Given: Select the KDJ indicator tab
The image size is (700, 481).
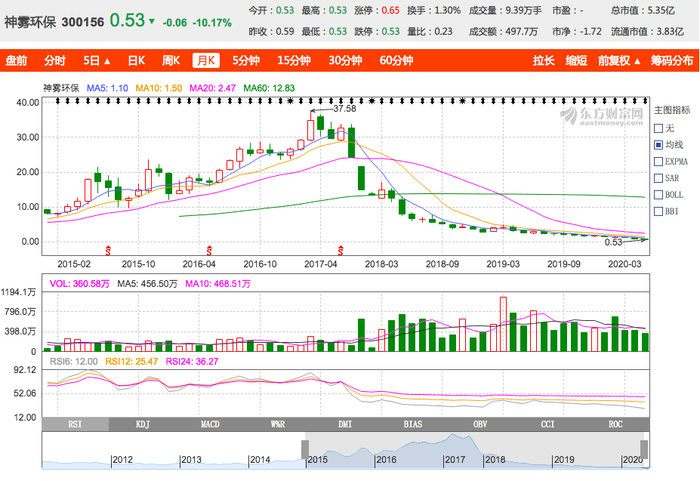Looking at the screenshot, I should click(142, 424).
